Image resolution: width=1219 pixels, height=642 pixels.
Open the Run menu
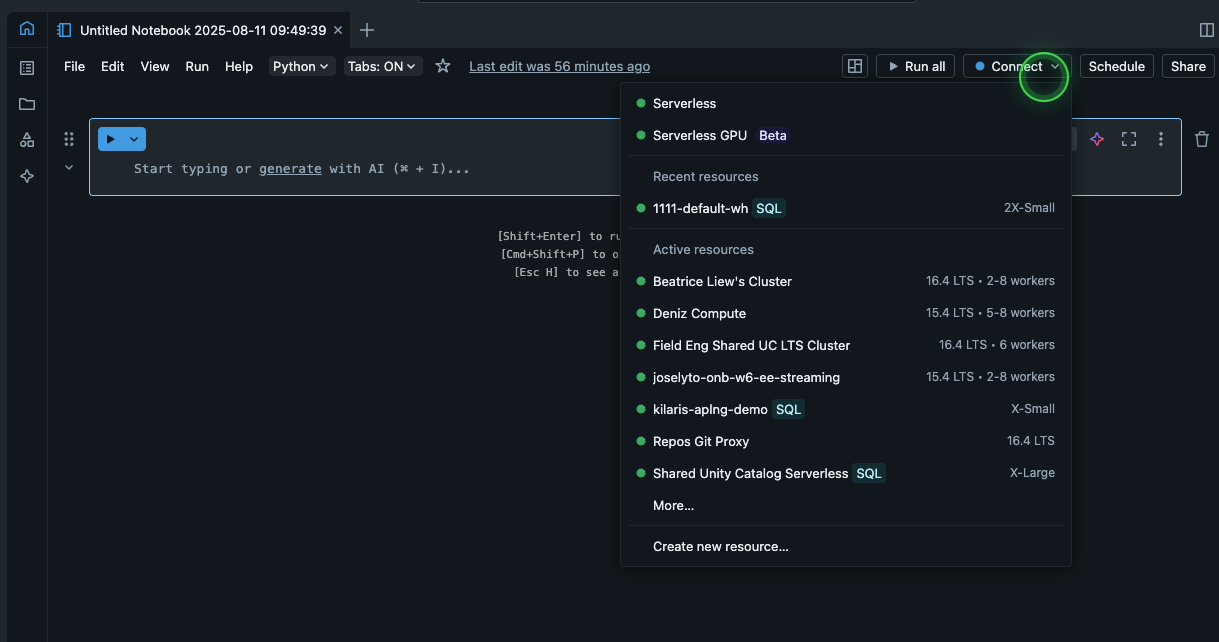click(197, 66)
